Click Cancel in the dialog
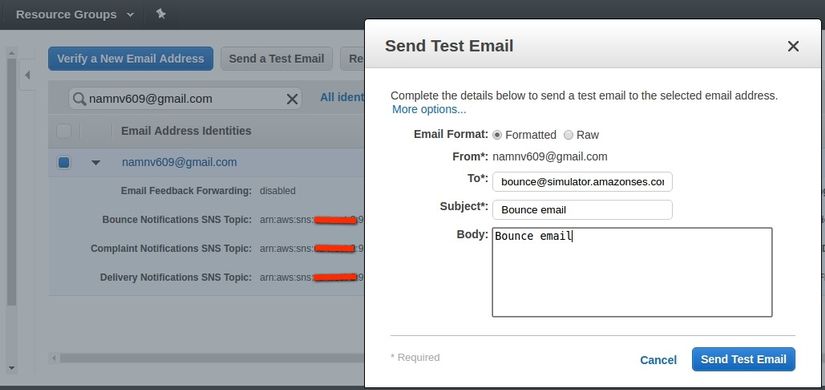The image size is (825, 390). (658, 360)
